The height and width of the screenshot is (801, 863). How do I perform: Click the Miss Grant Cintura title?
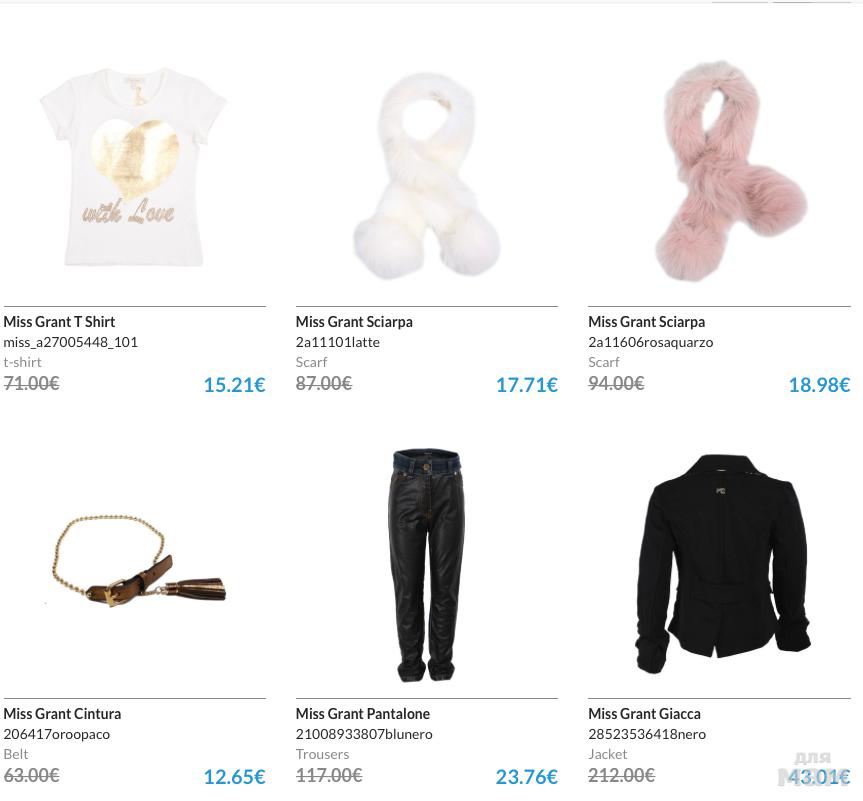click(62, 713)
